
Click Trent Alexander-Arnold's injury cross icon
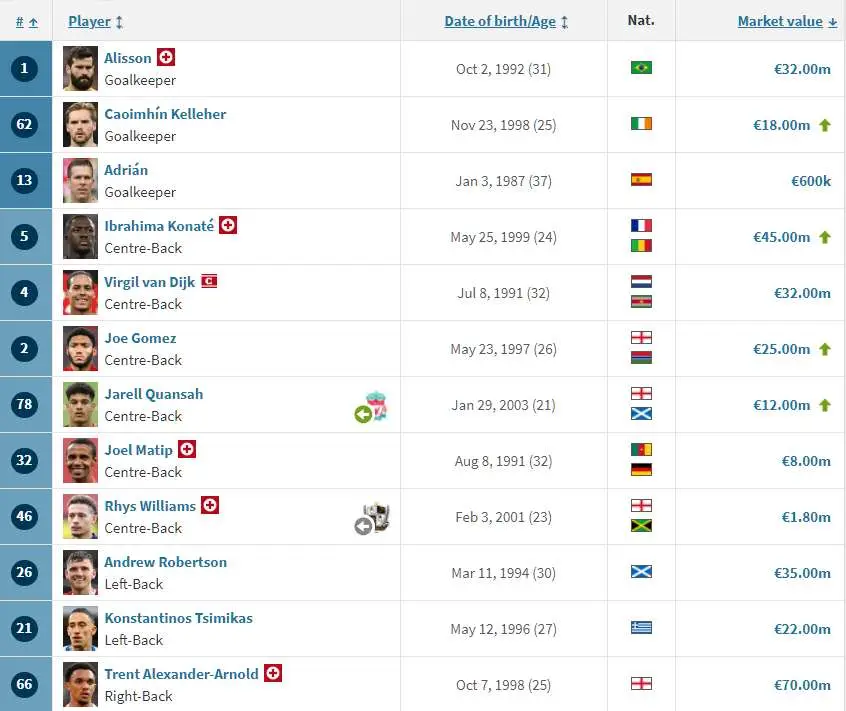pyautogui.click(x=273, y=673)
